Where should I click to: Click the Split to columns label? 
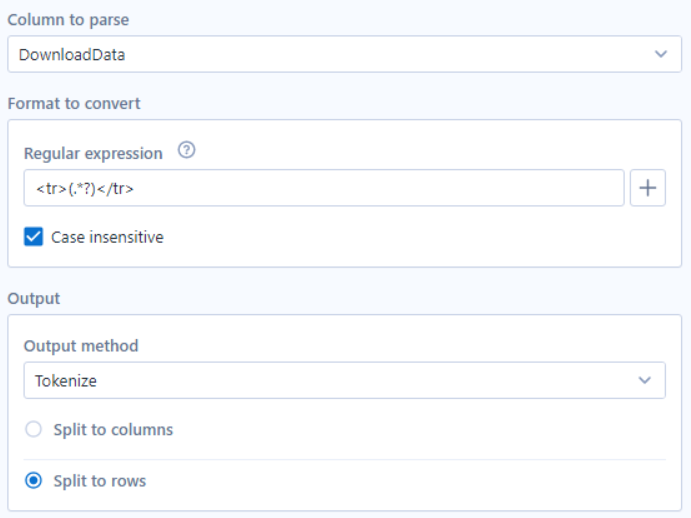pos(113,430)
